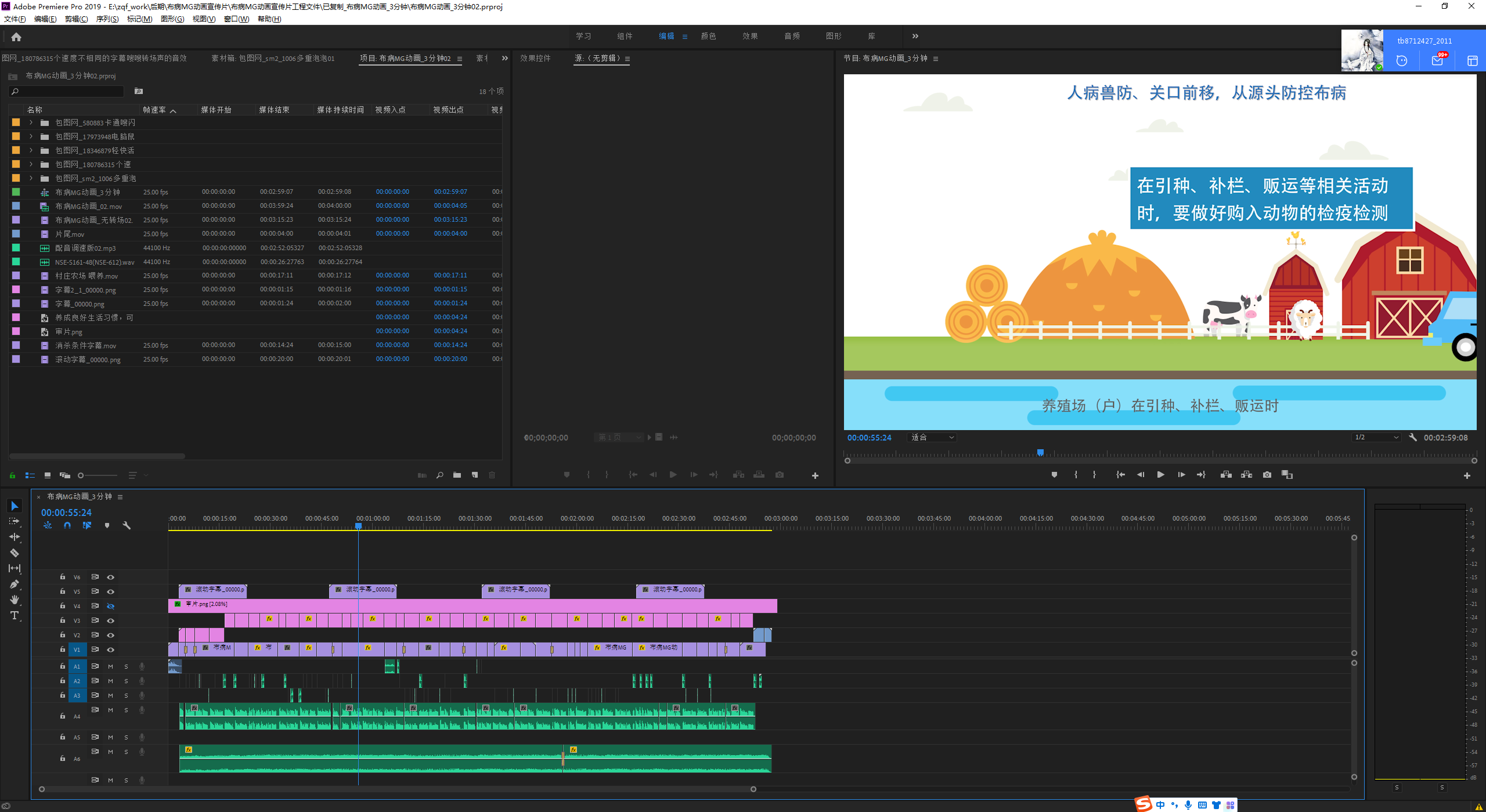The image size is (1486, 812).
Task: Step back one frame in program monitor
Action: coord(1140,475)
